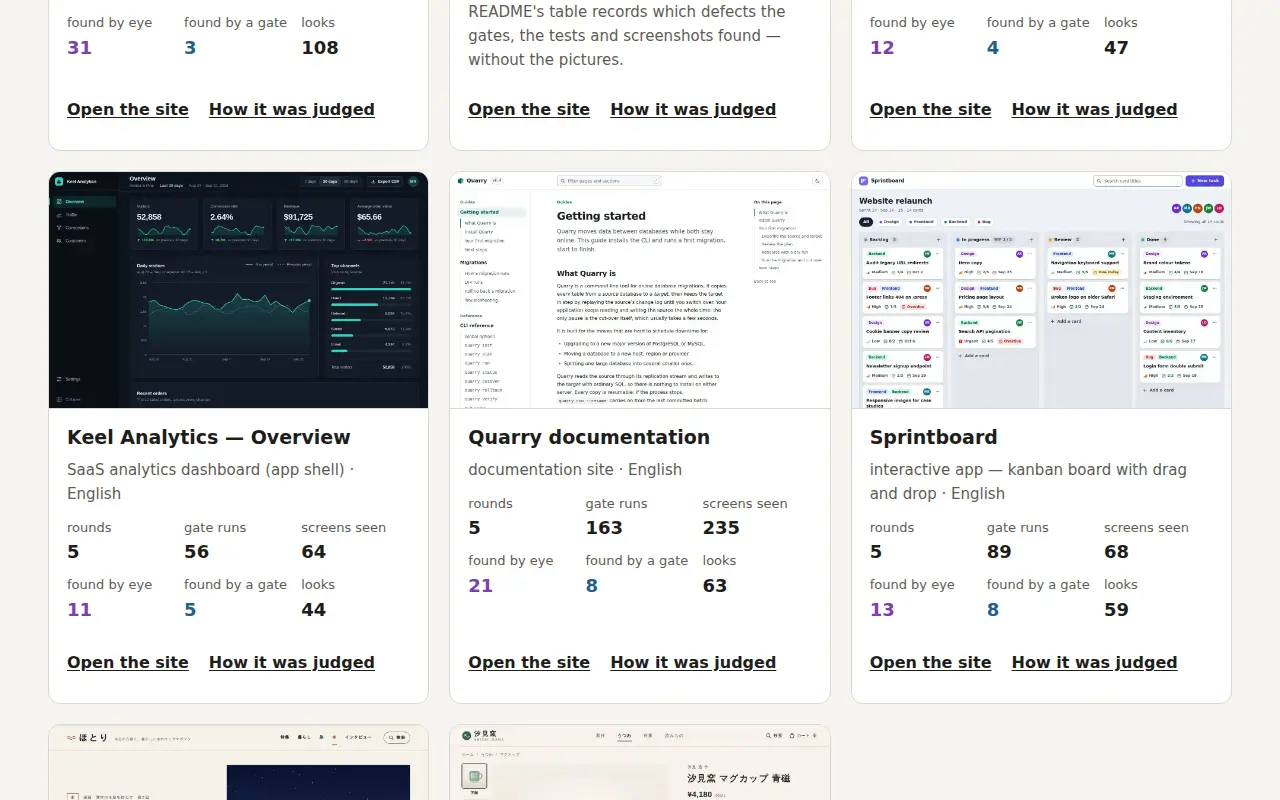Viewport: 1280px width, 800px height.
Task: See how Sprintboard was judged
Action: click(x=1094, y=662)
